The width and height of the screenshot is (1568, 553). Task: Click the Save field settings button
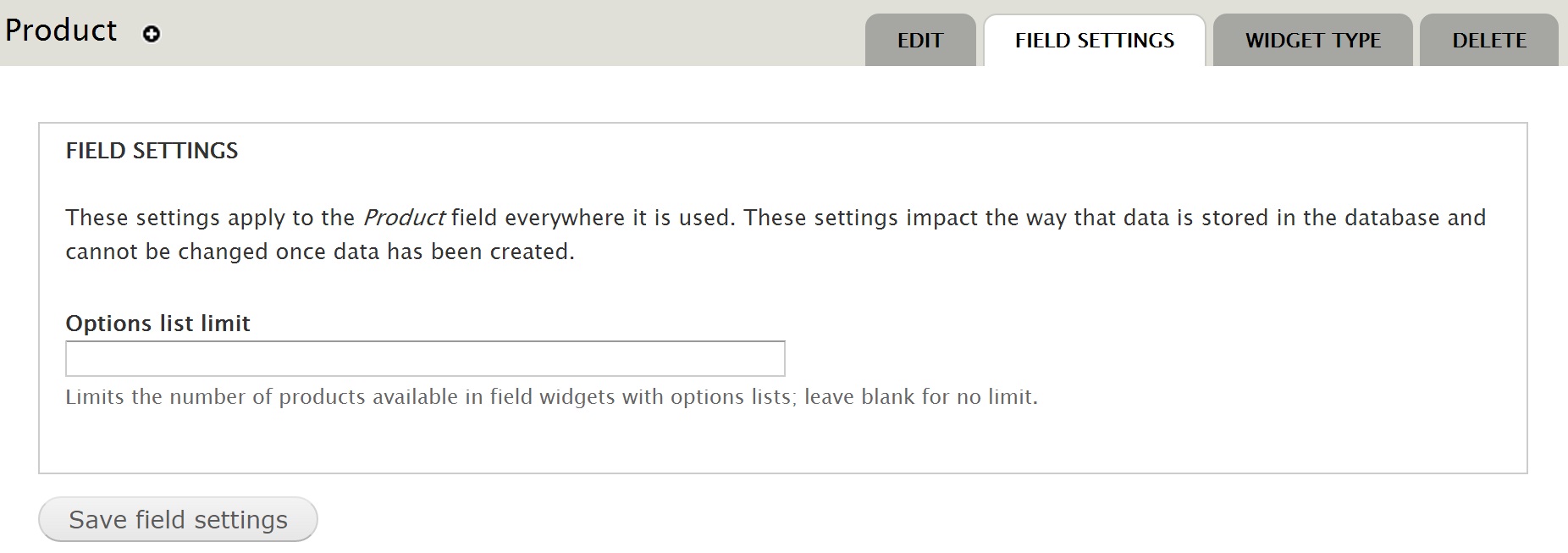click(178, 519)
